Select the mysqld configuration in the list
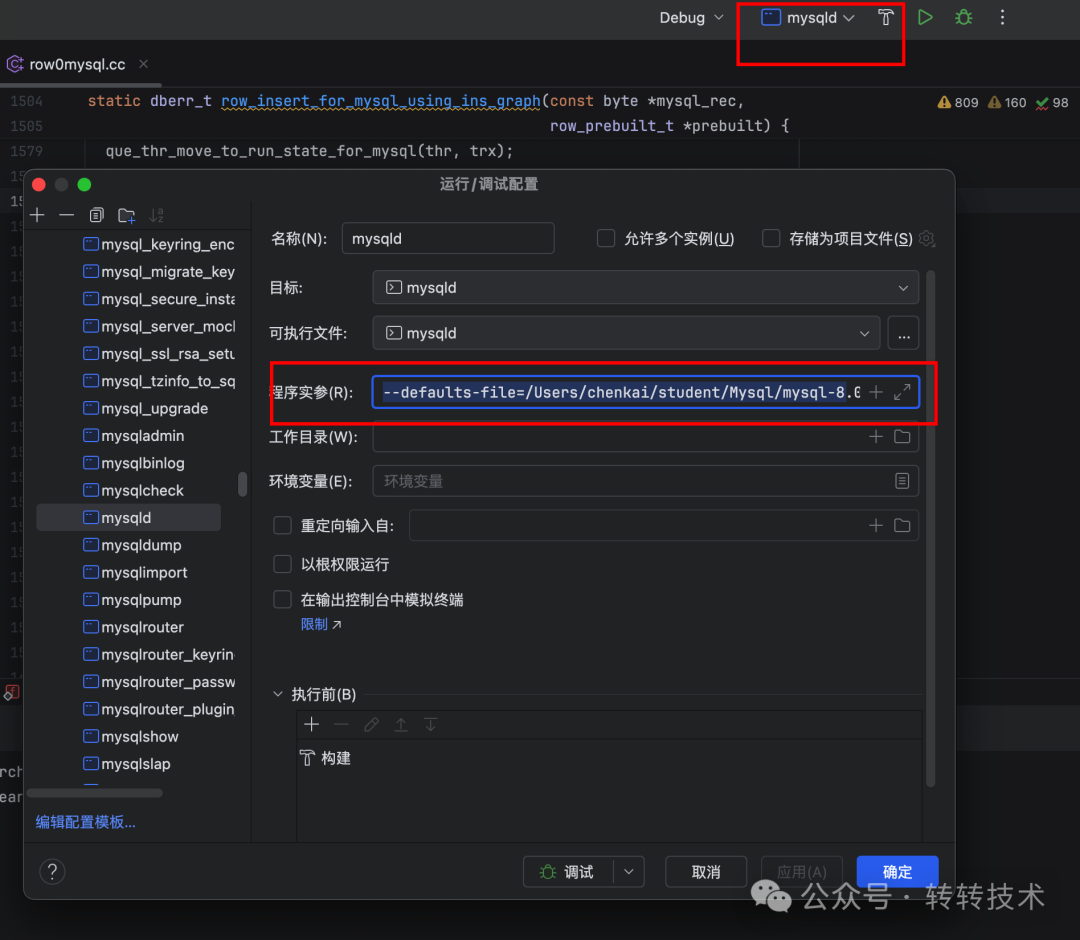Image resolution: width=1080 pixels, height=940 pixels. point(129,517)
